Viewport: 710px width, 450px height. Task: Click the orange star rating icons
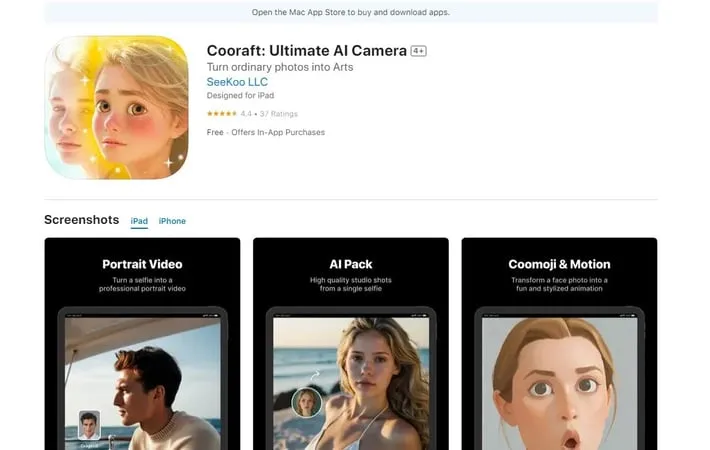click(222, 114)
